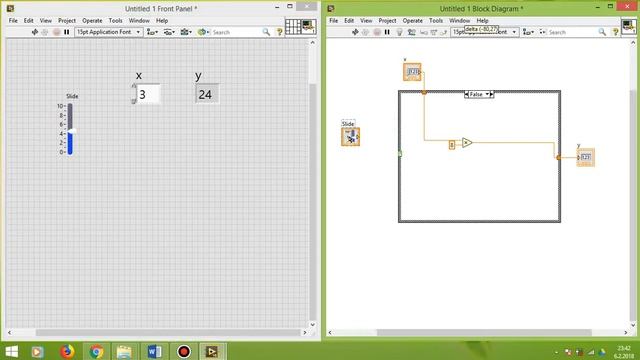Open File Explorer from the taskbar
Screen dimensions: 640x360
coord(124,351)
